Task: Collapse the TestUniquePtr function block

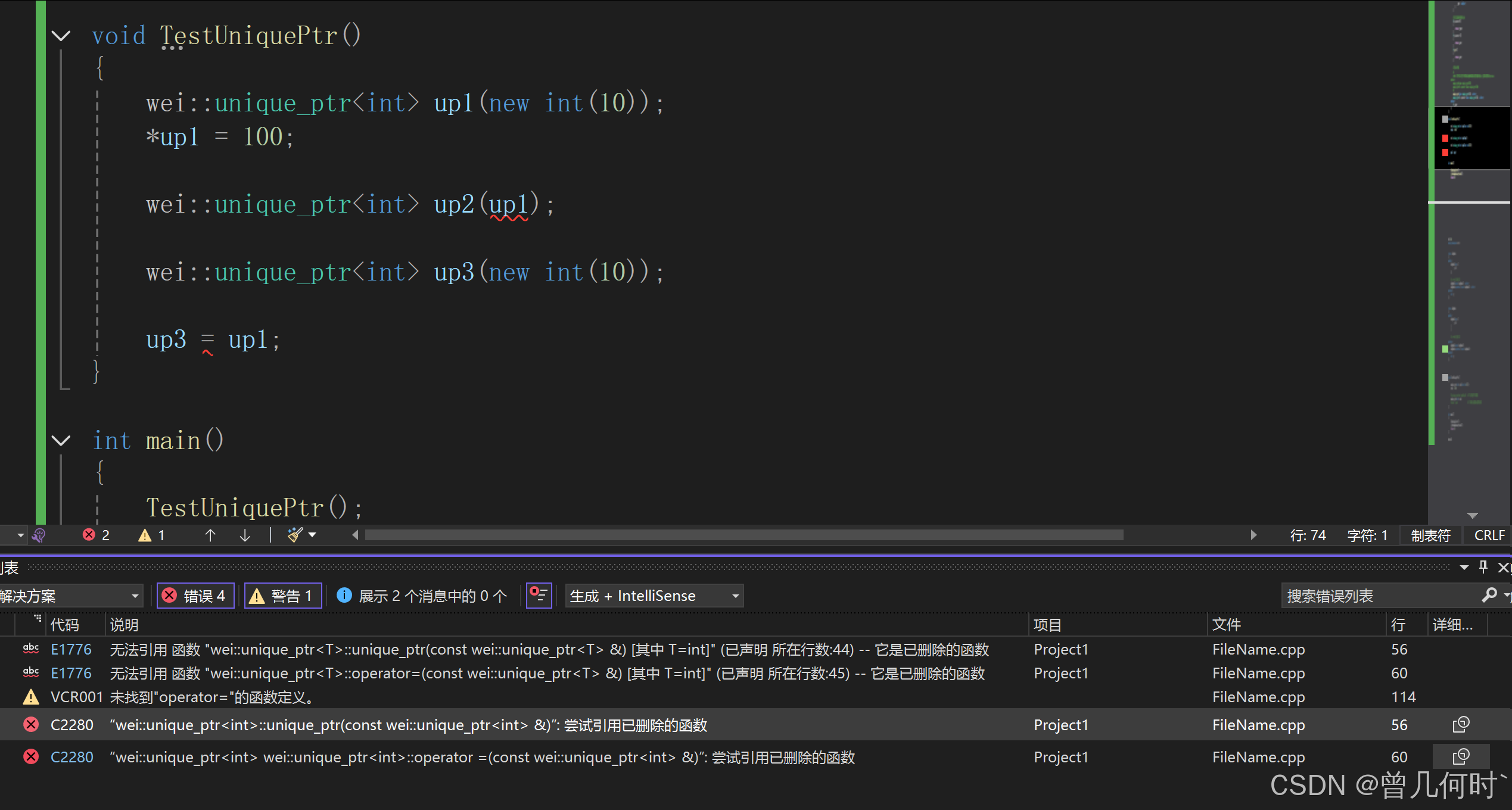Action: pyautogui.click(x=61, y=36)
